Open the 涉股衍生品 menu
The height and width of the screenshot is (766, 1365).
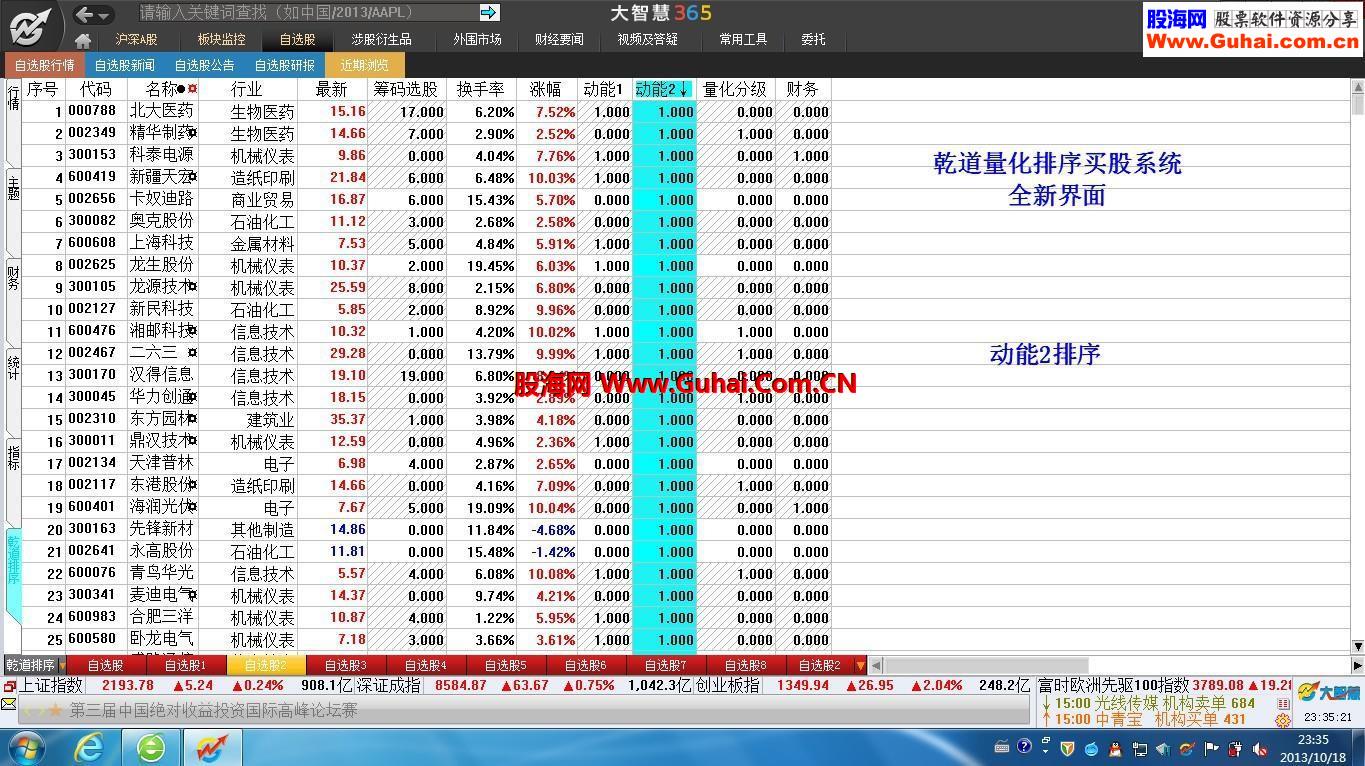coord(381,39)
